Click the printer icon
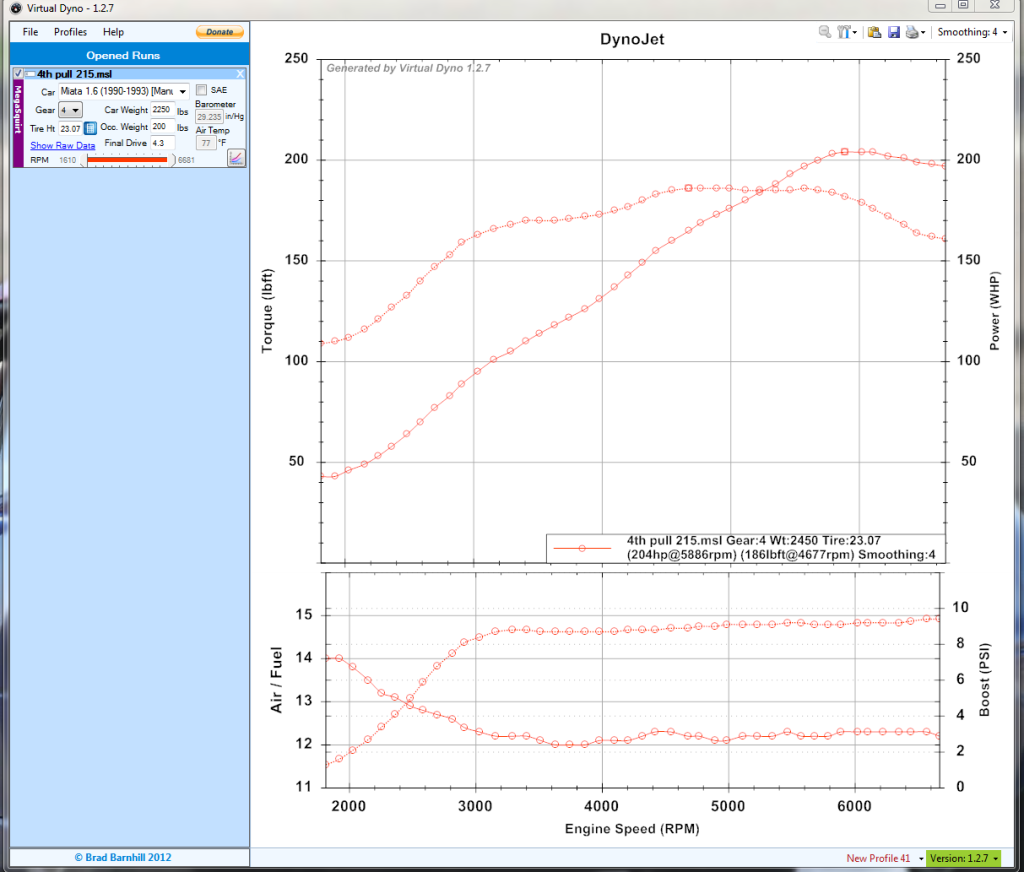This screenshot has height=872, width=1024. (912, 32)
